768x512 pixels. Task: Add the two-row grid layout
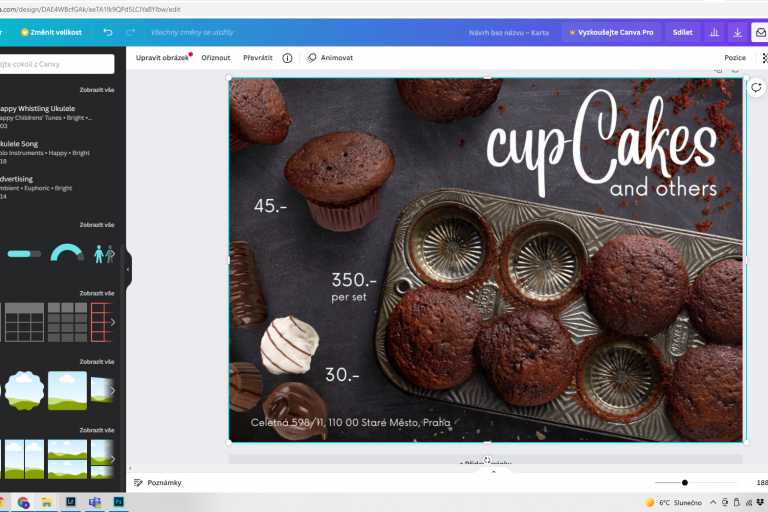(68, 459)
